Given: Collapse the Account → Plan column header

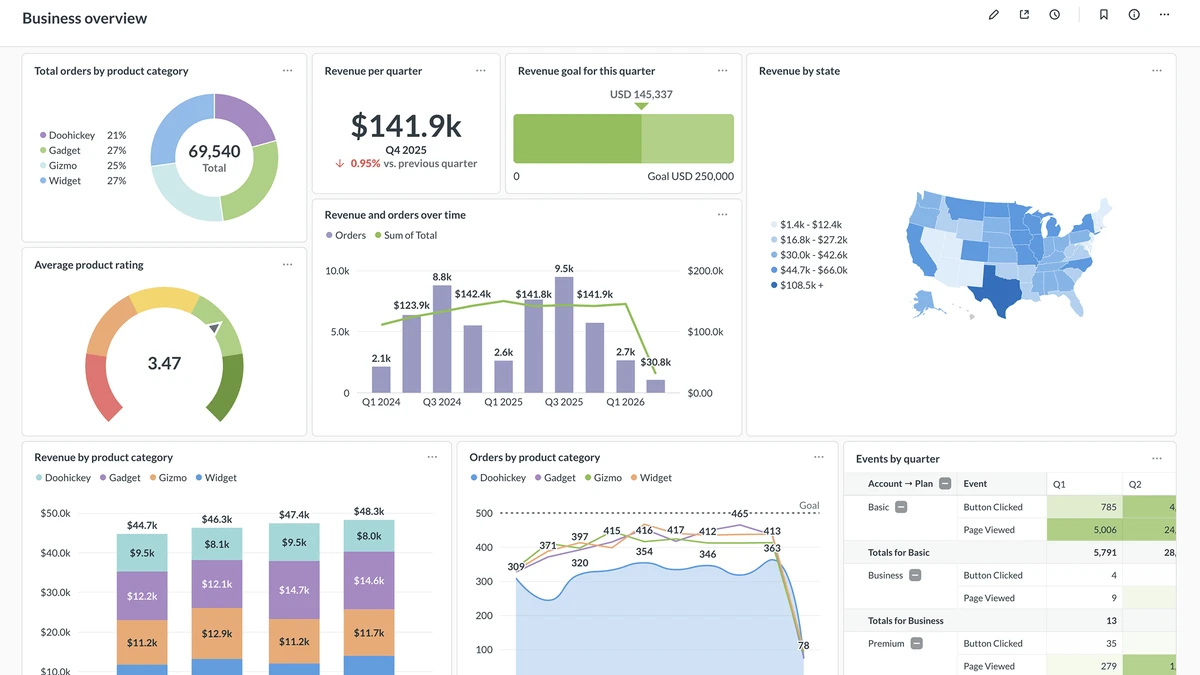Looking at the screenshot, I should 945,484.
